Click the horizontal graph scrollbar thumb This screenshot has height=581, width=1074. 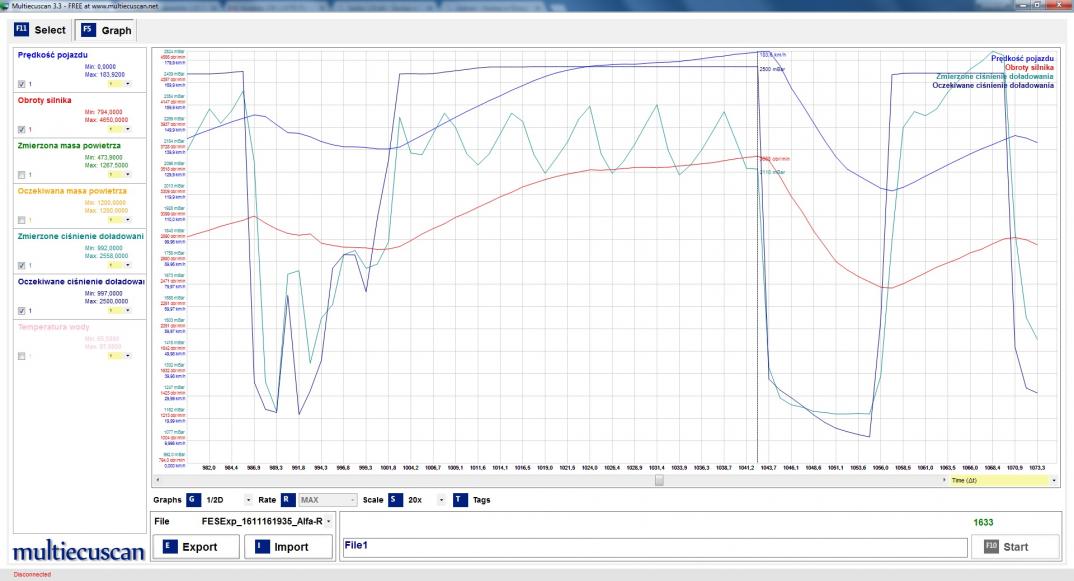pyautogui.click(x=658, y=480)
